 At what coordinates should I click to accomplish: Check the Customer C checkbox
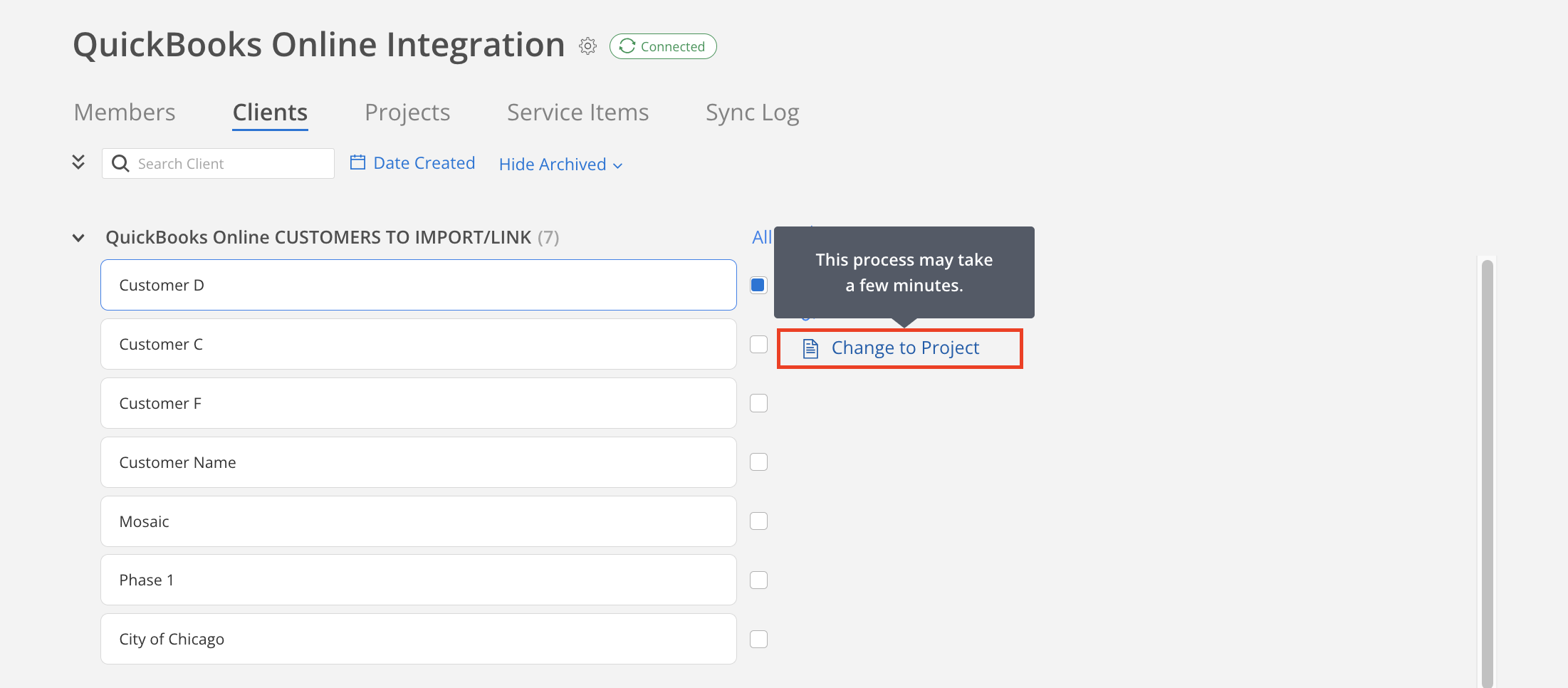(758, 344)
